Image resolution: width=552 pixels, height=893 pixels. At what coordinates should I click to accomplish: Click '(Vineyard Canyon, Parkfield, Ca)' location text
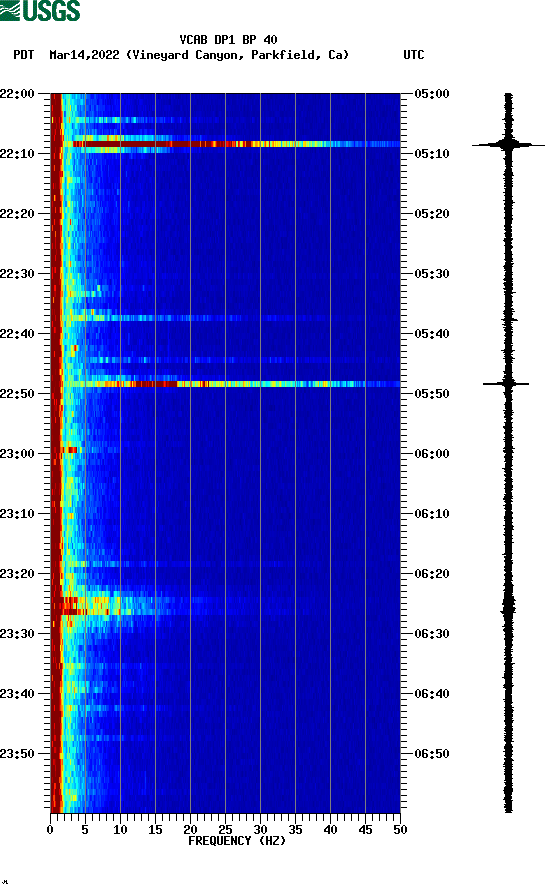click(x=238, y=55)
